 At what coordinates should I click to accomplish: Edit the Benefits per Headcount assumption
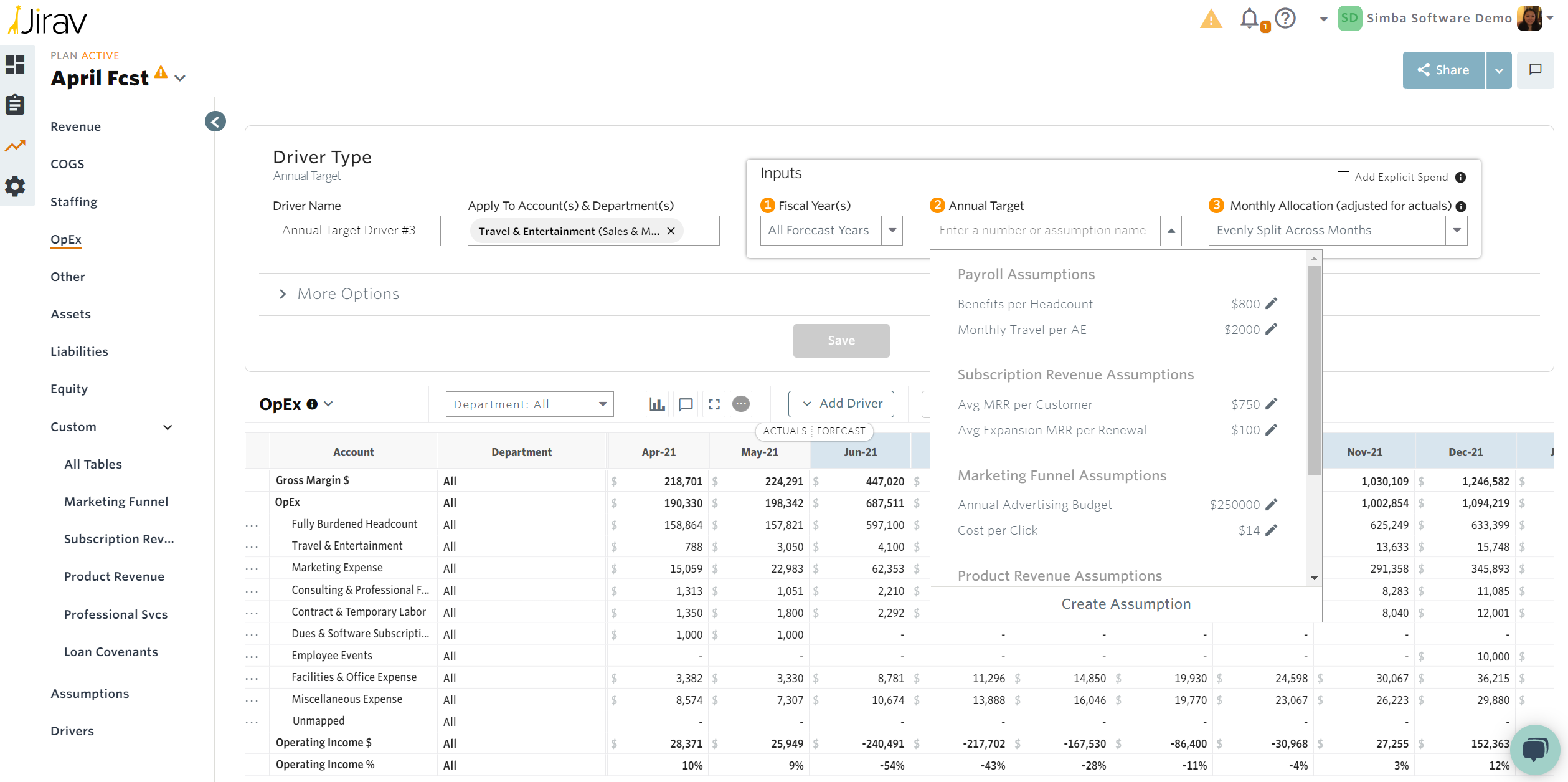click(x=1272, y=303)
